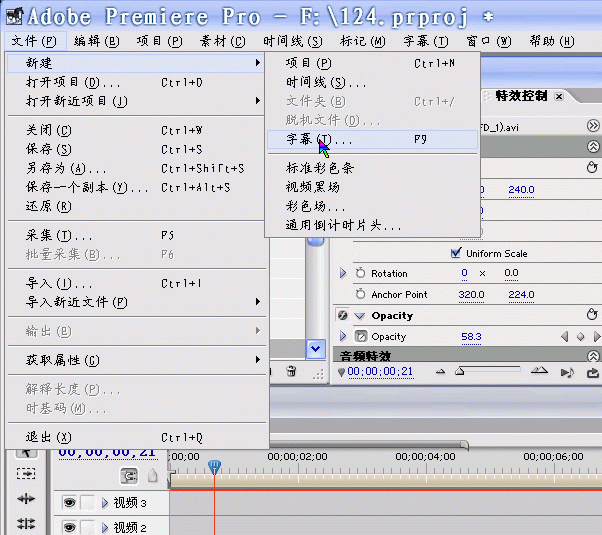Choose 导入(I)... from the file menu

tap(136, 283)
